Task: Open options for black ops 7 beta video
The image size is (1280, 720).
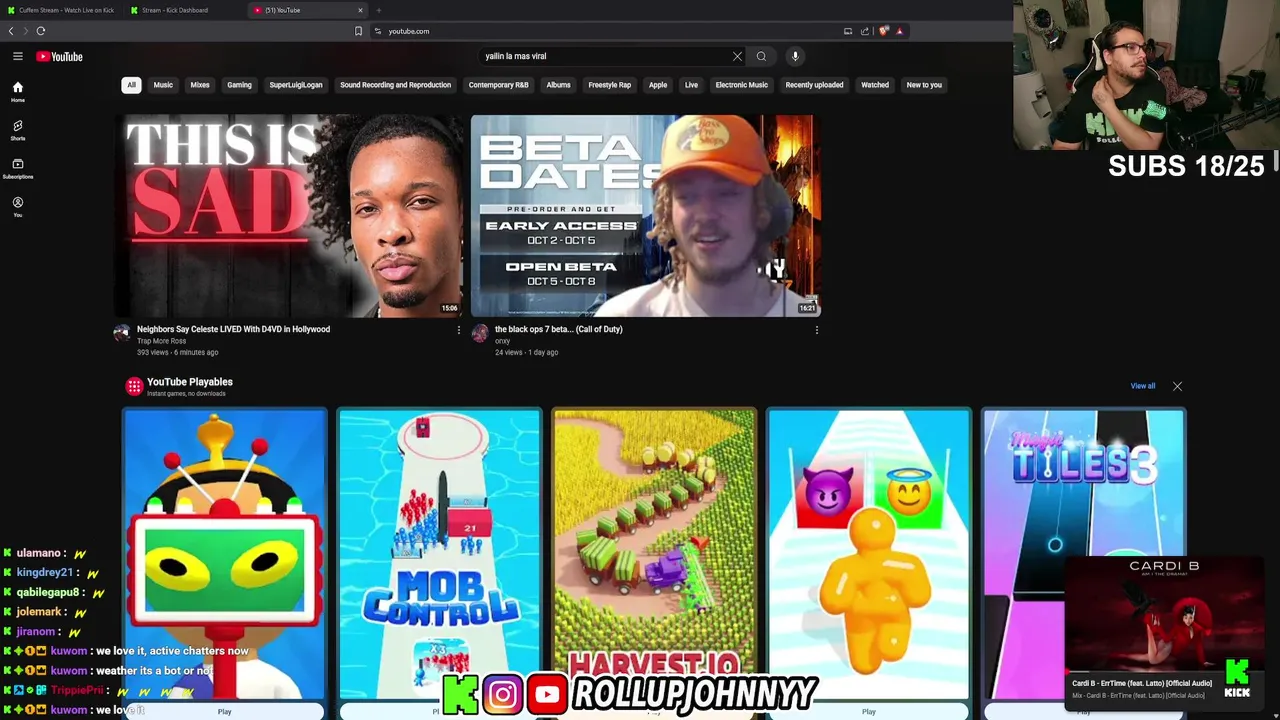Action: point(817,330)
